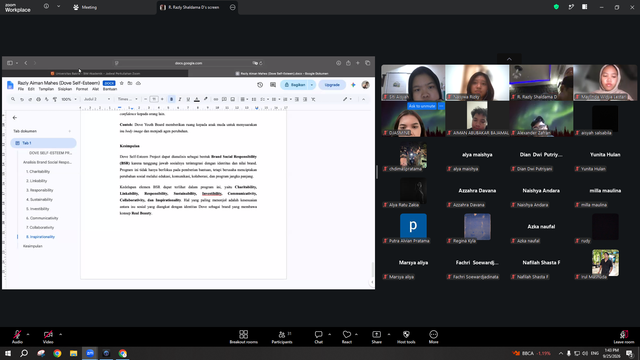This screenshot has height=360, width=640.
Task: Toggle bold formatting in Docs toolbar
Action: 171,99
